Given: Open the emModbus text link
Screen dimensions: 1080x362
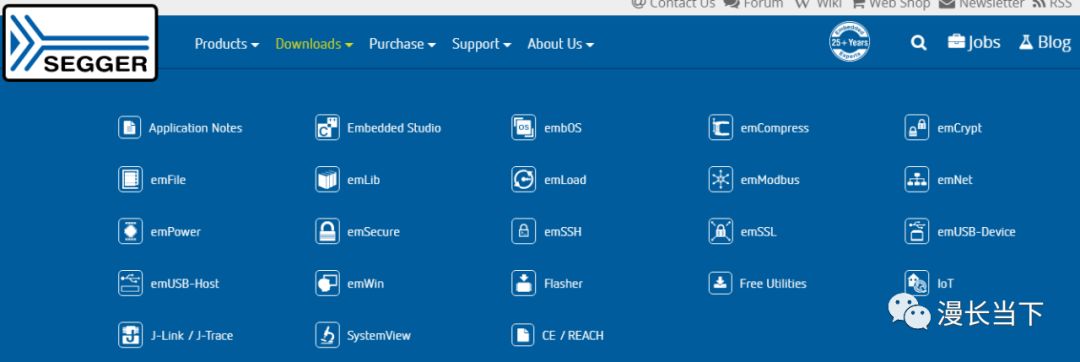Looking at the screenshot, I should click(770, 180).
